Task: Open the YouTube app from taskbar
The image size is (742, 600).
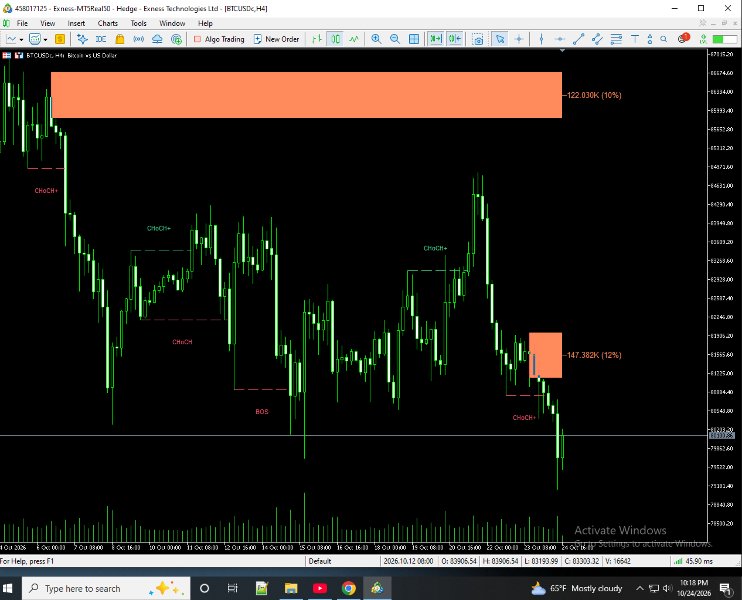Action: click(320, 589)
